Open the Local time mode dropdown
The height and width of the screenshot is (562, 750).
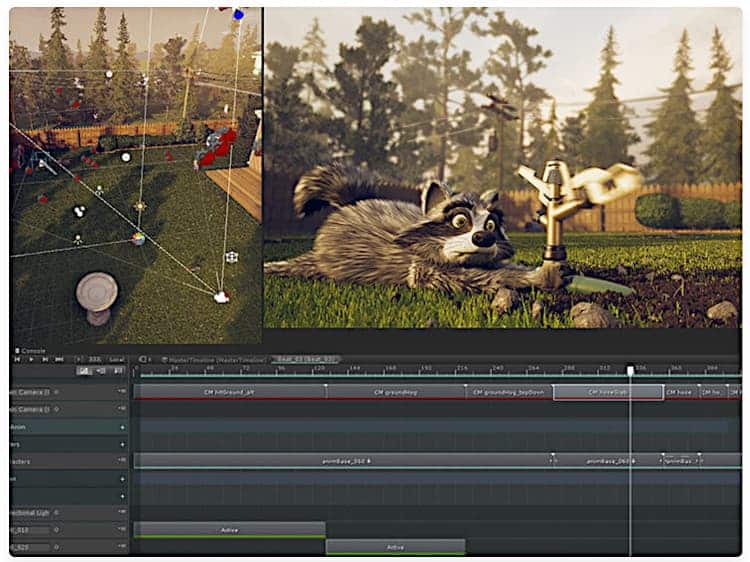coord(116,359)
